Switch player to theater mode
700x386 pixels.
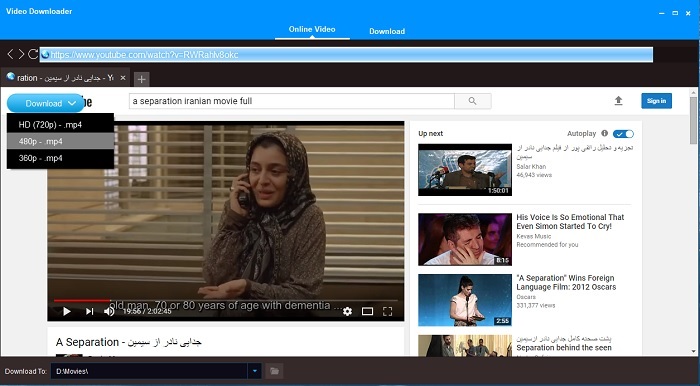pyautogui.click(x=367, y=311)
